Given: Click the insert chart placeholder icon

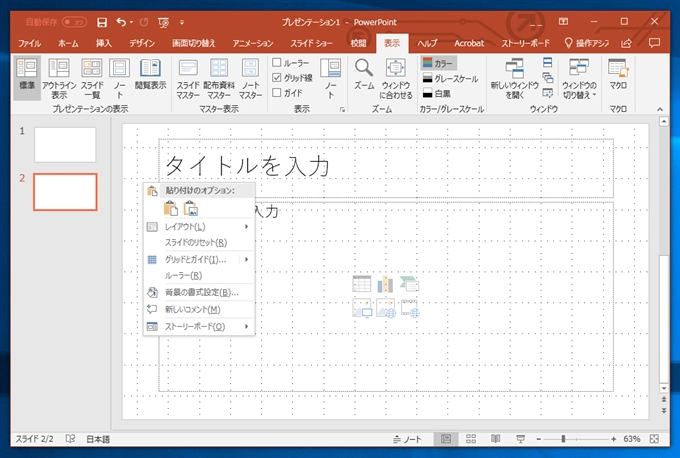Looking at the screenshot, I should [385, 285].
